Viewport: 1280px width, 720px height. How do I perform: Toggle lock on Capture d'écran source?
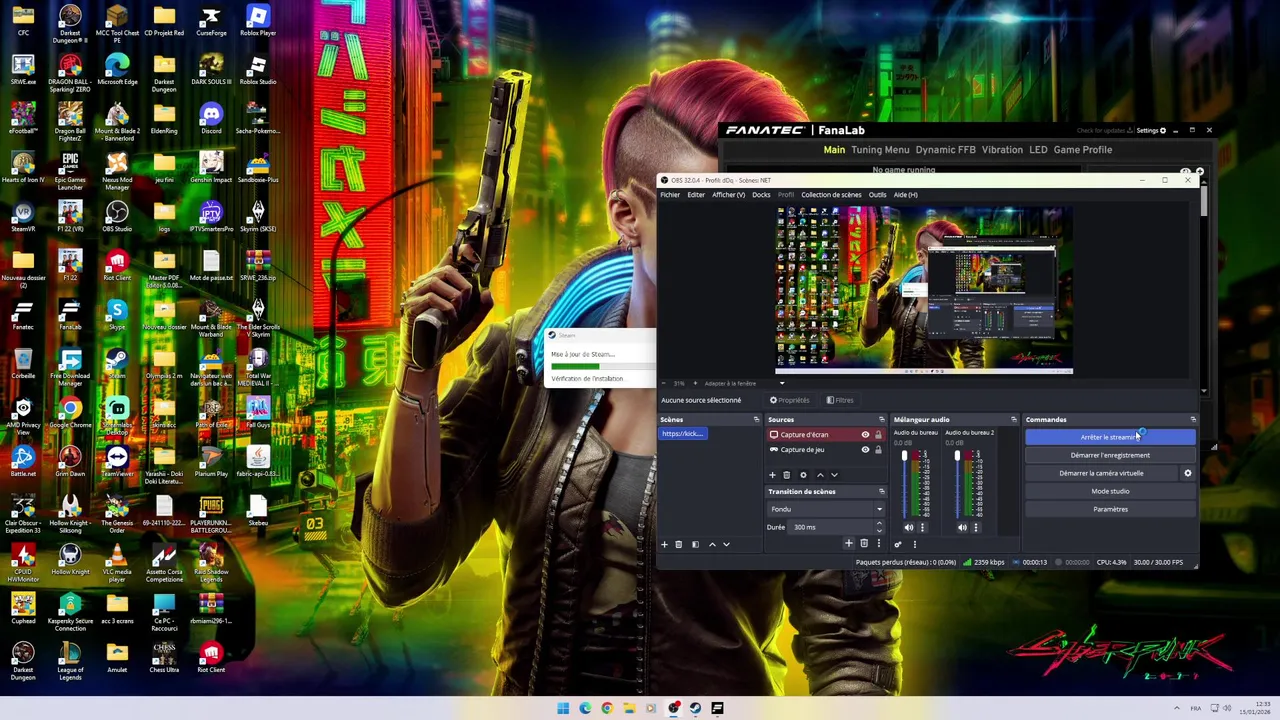878,435
